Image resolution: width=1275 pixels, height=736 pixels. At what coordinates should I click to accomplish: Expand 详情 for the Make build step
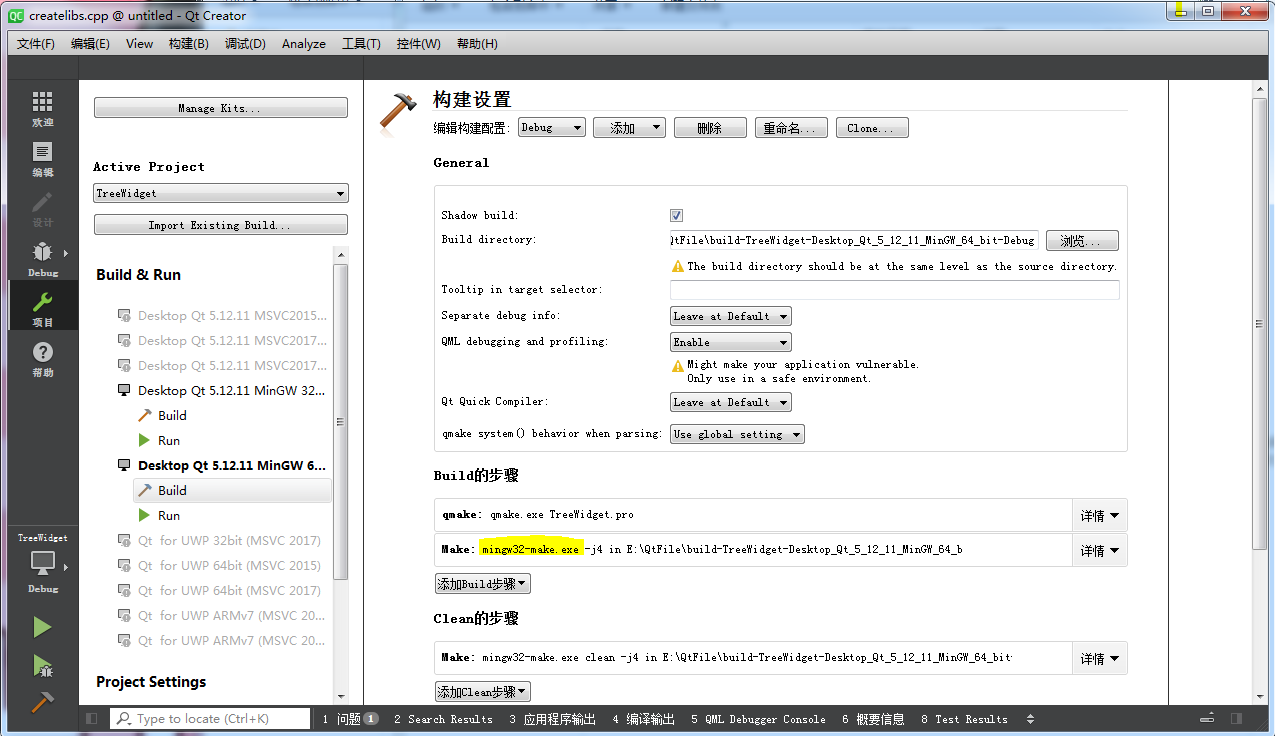point(1099,550)
